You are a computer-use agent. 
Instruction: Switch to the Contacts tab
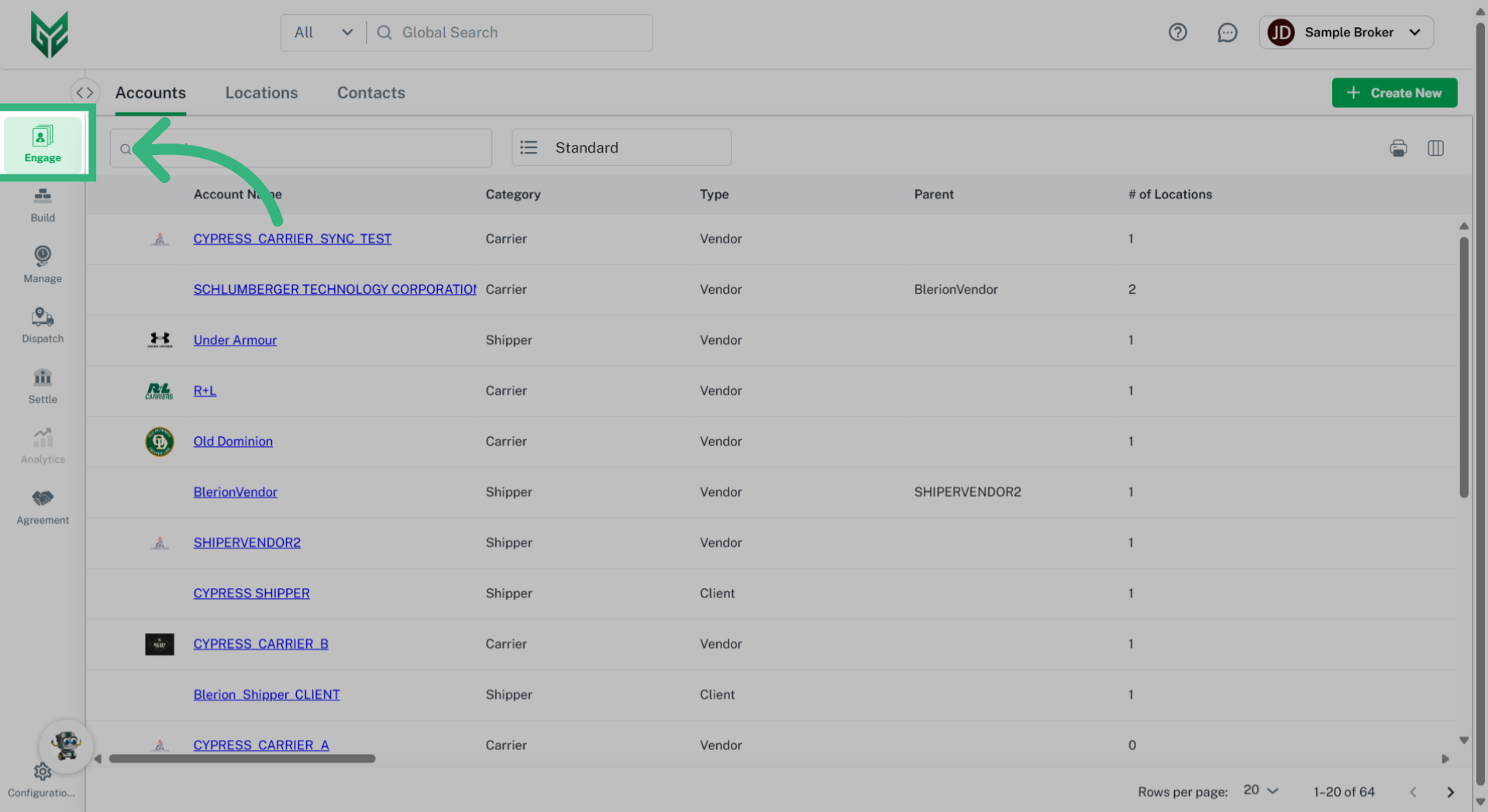370,93
